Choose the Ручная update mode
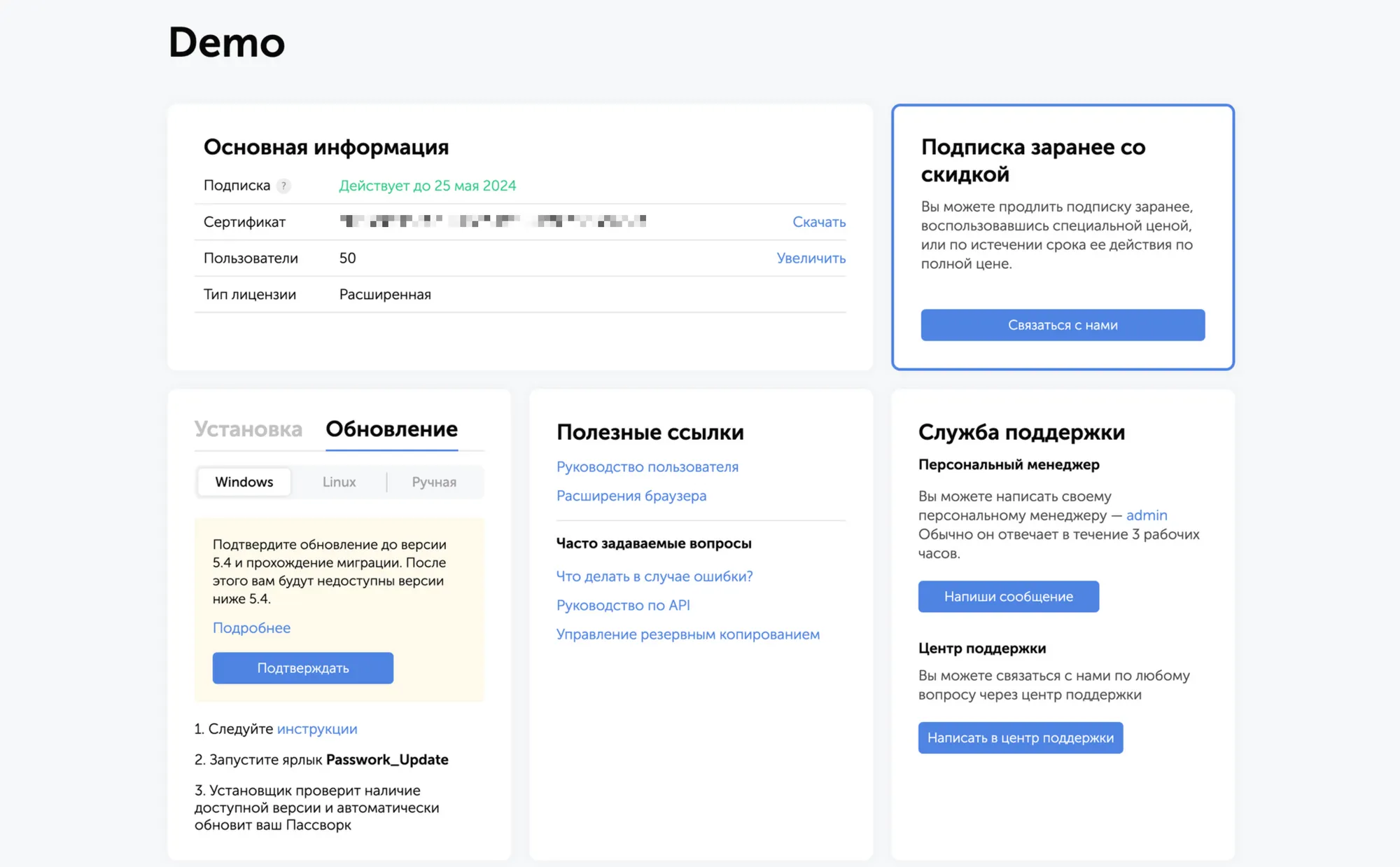 [434, 482]
